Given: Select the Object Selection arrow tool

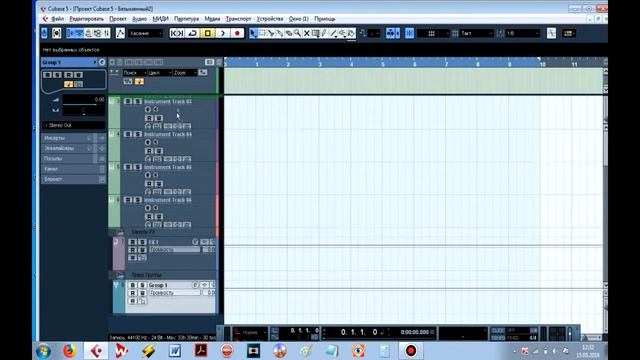Looking at the screenshot, I should tap(253, 33).
